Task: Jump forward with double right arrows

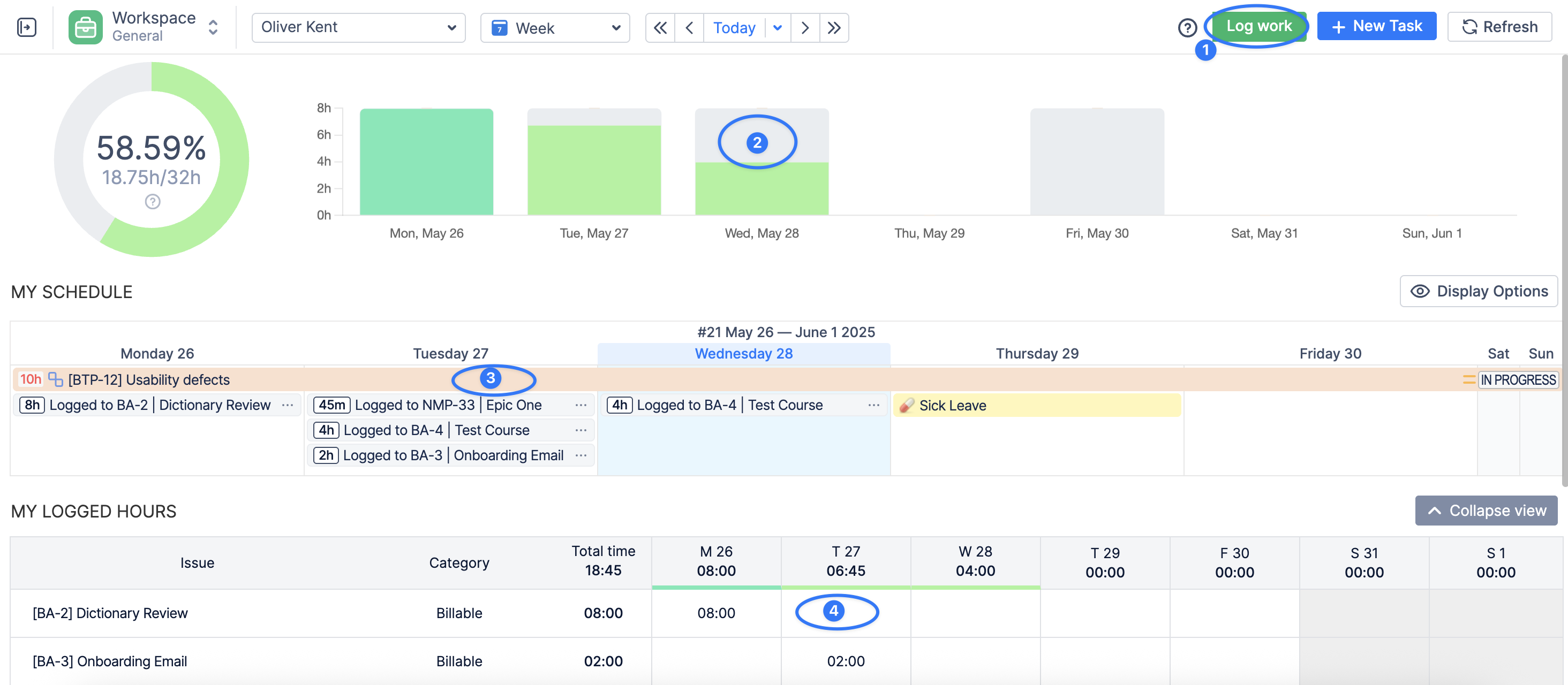Action: click(834, 28)
